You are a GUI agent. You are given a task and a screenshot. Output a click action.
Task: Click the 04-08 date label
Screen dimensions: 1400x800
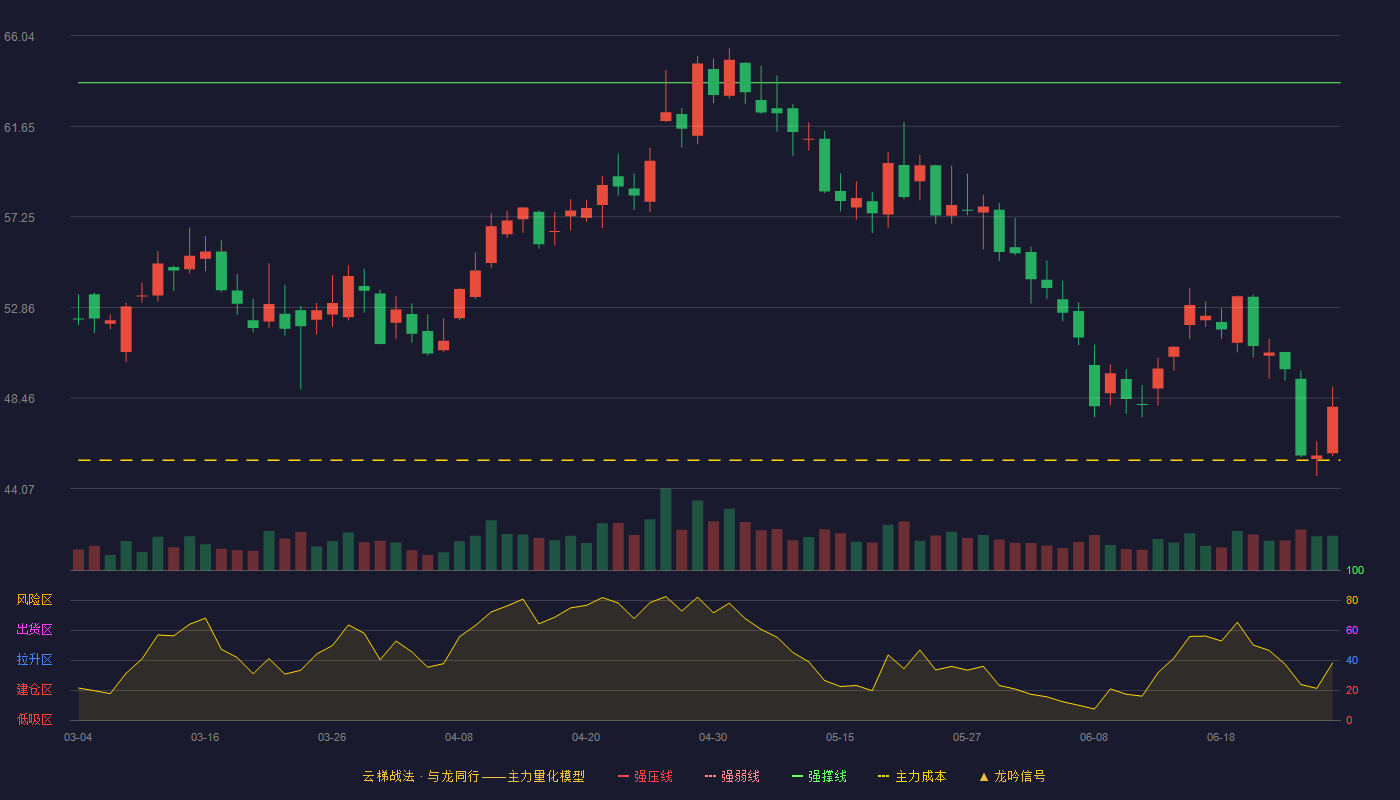(459, 737)
